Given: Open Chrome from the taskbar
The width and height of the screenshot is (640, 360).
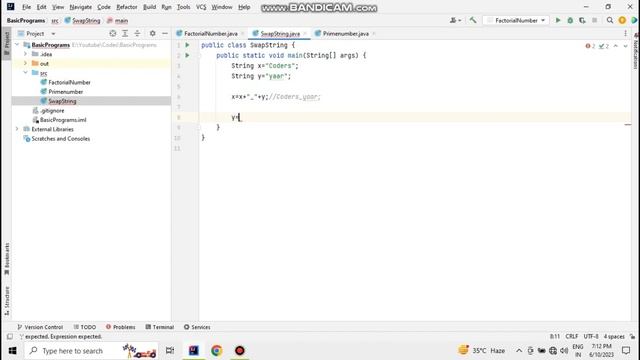Looking at the screenshot, I should 216,351.
